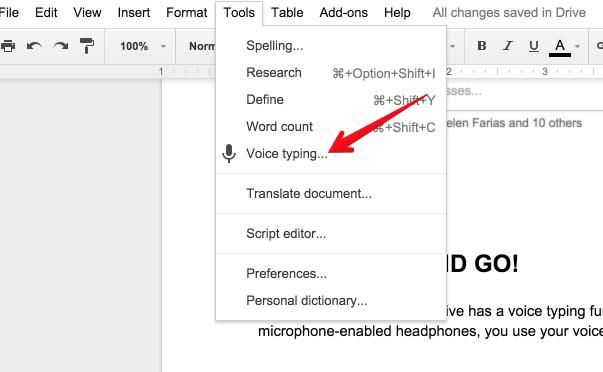This screenshot has height=372, width=603.
Task: Open Script editor... from Tools menu
Action: (331, 234)
